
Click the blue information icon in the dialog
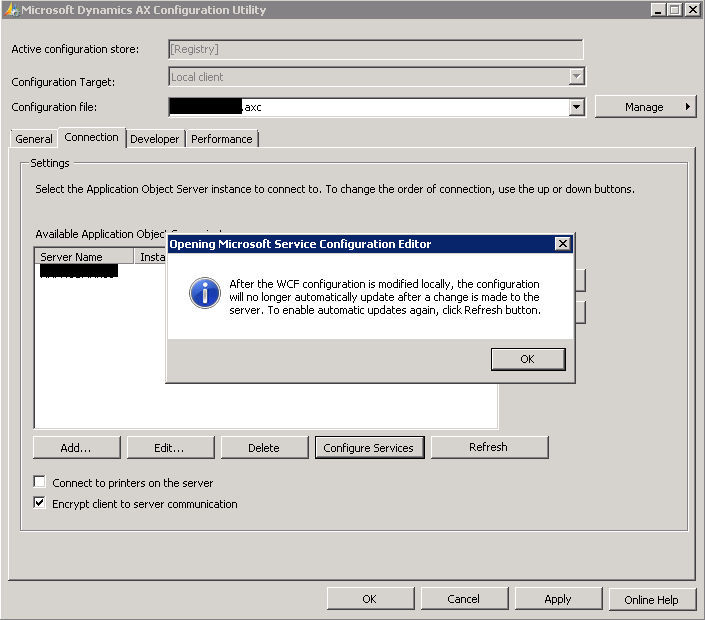[x=205, y=293]
